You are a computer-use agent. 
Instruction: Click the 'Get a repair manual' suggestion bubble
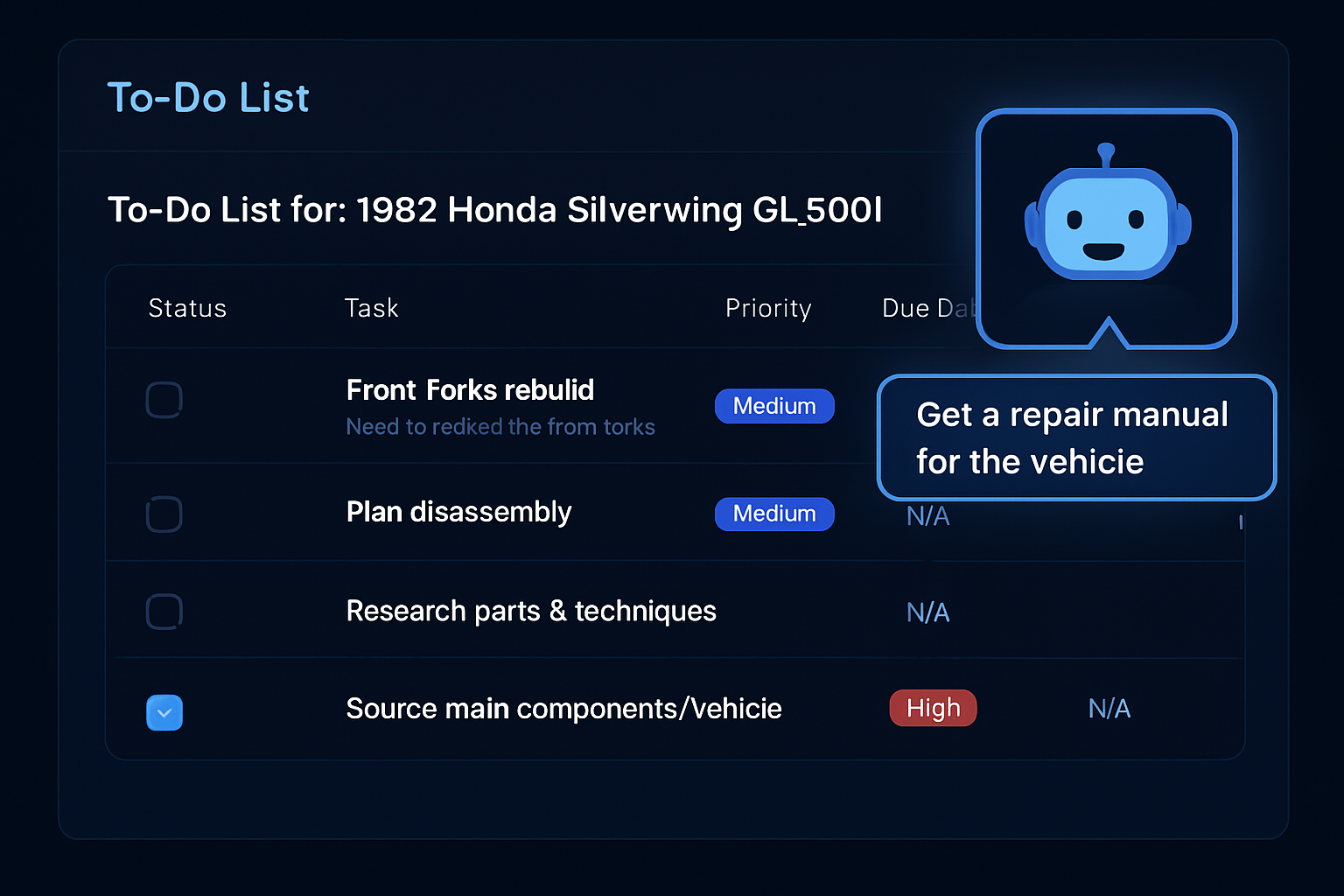point(1075,437)
